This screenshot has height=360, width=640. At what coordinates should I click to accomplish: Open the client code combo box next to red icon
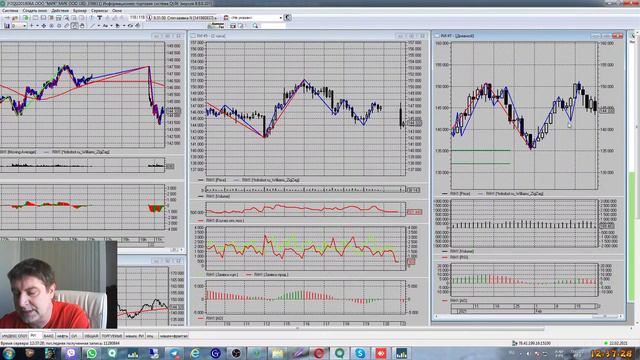point(256,18)
